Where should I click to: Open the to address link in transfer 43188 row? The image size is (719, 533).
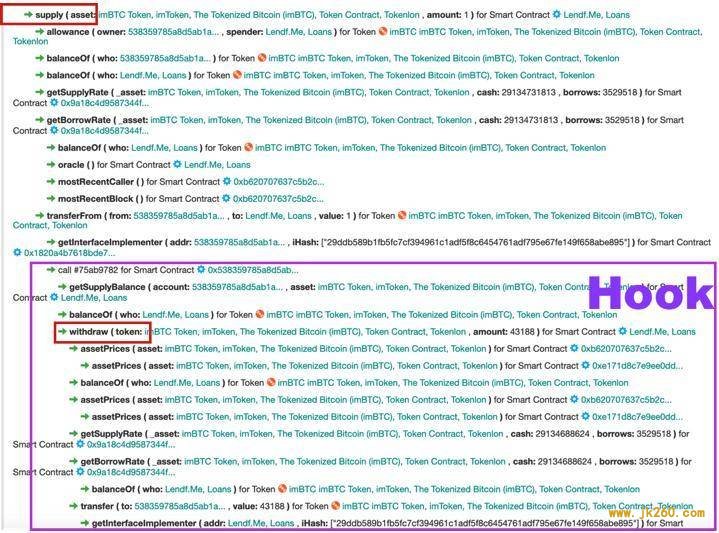point(180,506)
